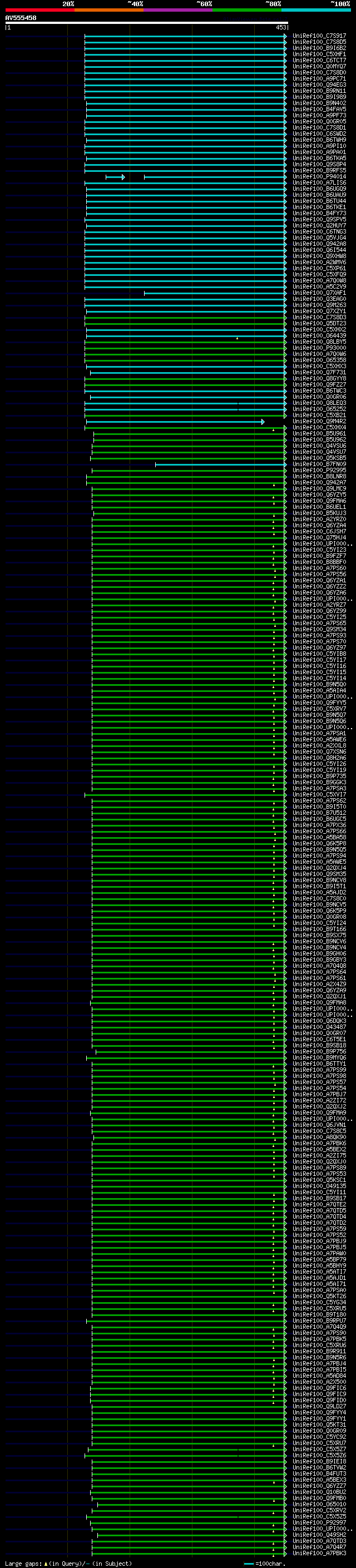
Task: Select the UniRef100_B6UGQ9 label
Action: pyautogui.click(x=319, y=189)
